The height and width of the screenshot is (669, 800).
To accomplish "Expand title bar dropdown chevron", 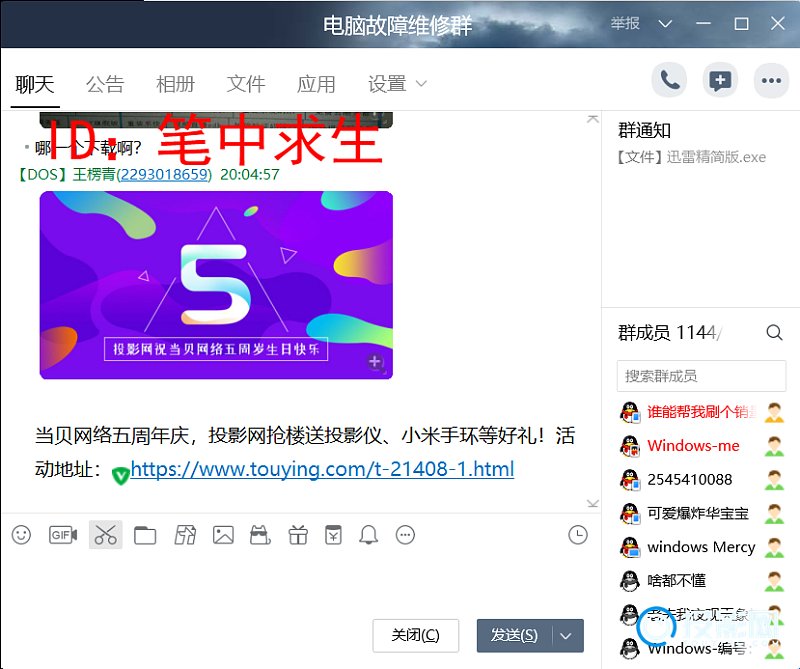I will (x=665, y=24).
